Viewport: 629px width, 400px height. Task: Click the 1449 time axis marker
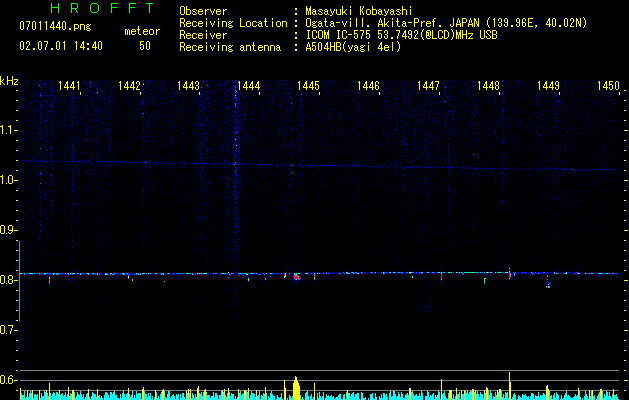(x=548, y=86)
